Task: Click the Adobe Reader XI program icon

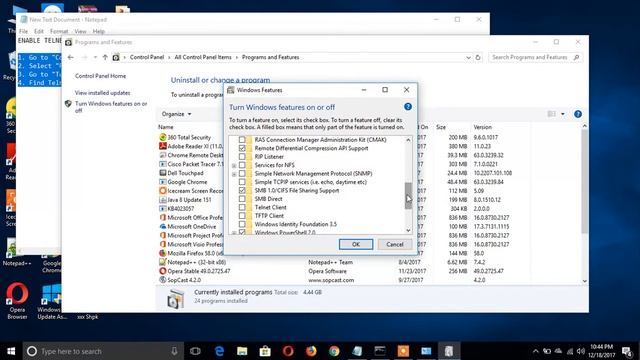Action: [162, 146]
